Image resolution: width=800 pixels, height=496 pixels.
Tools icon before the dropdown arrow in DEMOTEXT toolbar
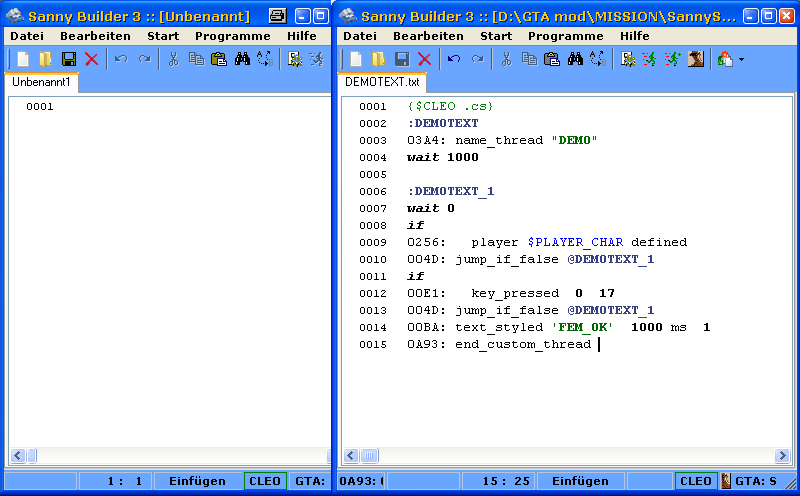tap(725, 59)
